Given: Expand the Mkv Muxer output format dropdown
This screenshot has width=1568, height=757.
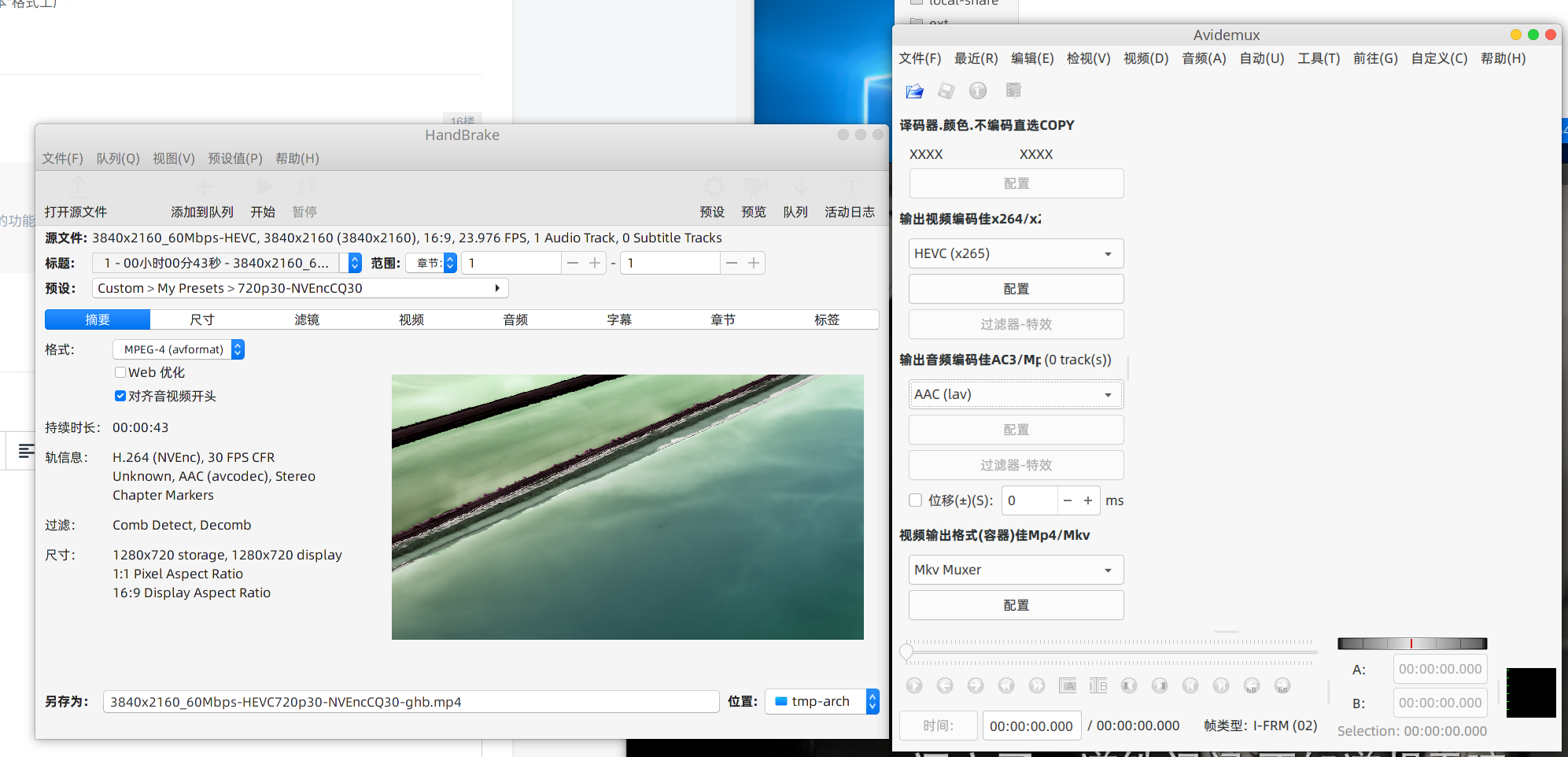Looking at the screenshot, I should (x=1016, y=570).
